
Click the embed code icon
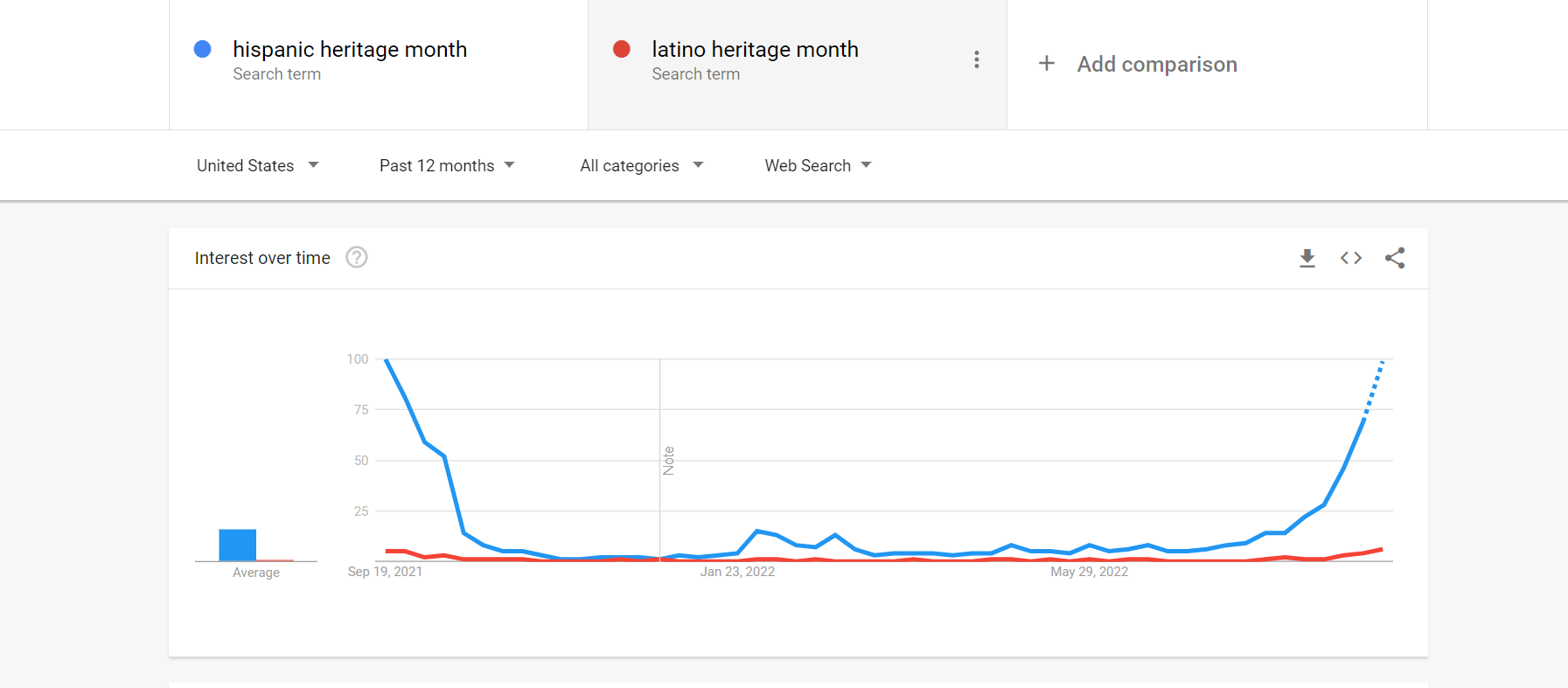(1351, 258)
